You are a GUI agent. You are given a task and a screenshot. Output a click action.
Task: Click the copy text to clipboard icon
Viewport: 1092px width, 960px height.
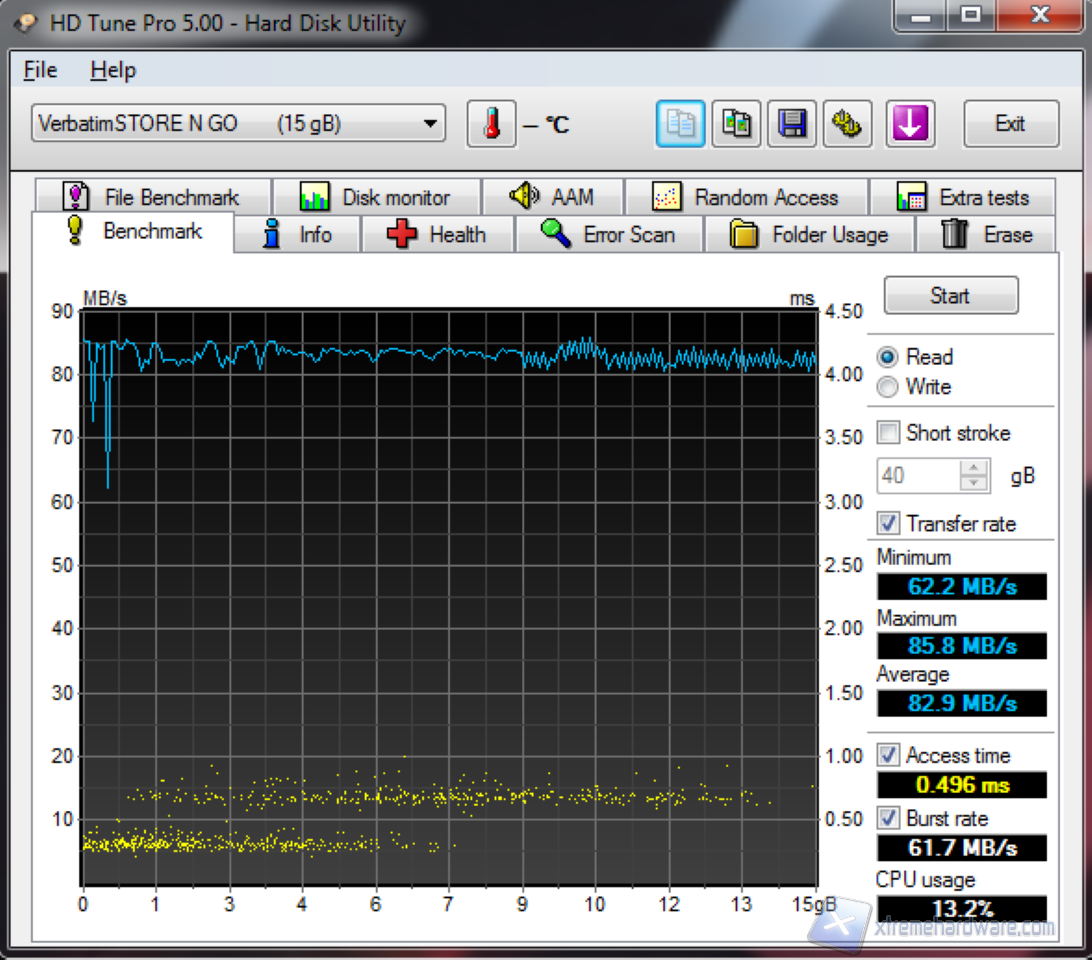(x=681, y=124)
